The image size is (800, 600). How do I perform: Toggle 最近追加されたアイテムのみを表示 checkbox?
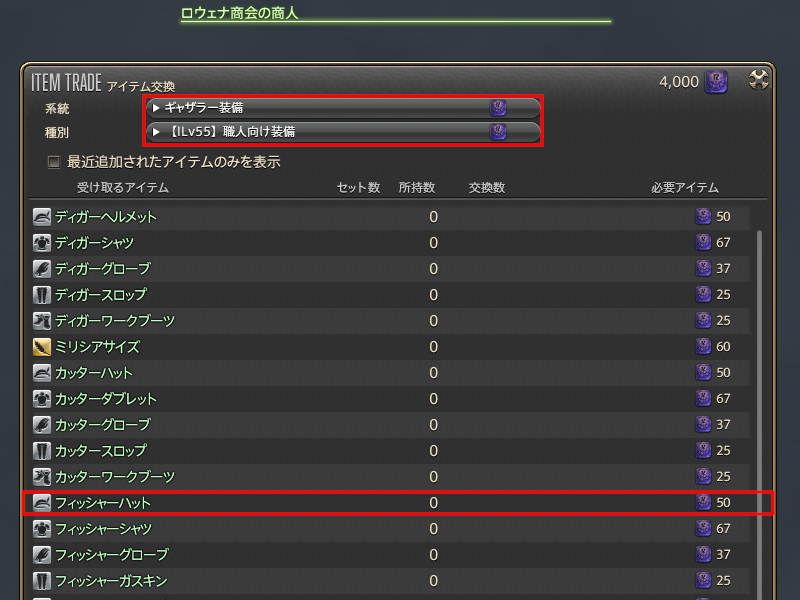pyautogui.click(x=54, y=162)
